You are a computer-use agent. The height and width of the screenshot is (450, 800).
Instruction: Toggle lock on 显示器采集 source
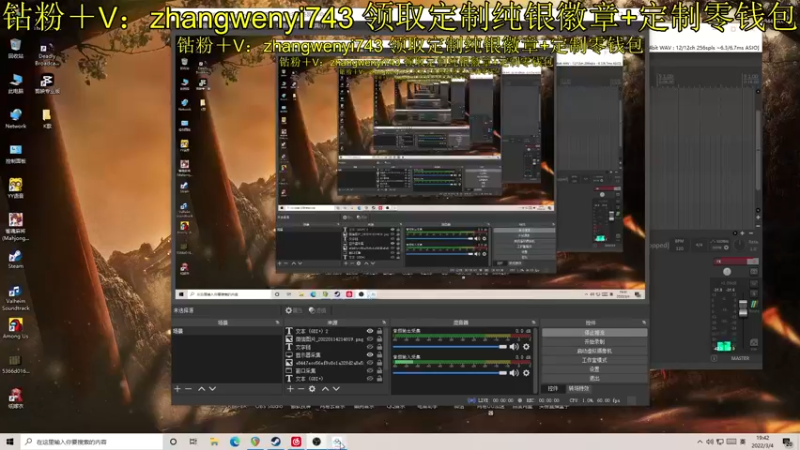(380, 355)
